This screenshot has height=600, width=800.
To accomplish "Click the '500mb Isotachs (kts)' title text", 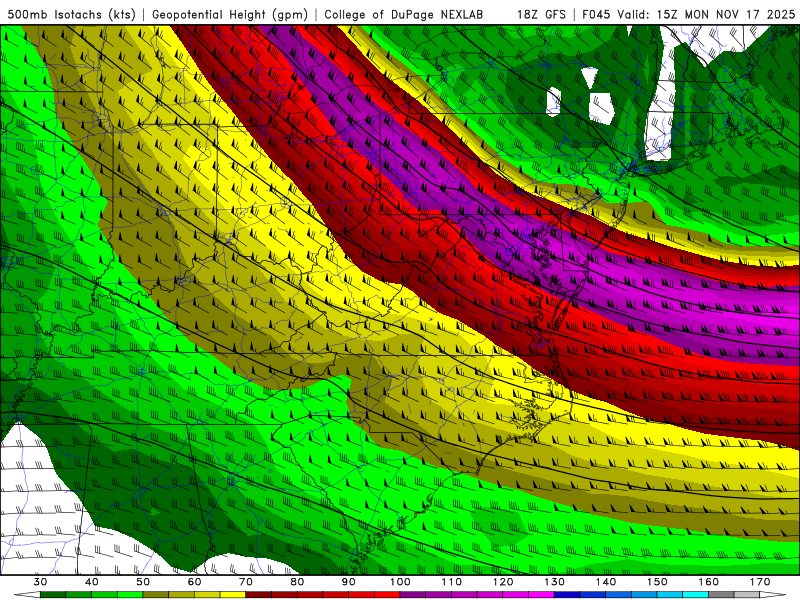I will coord(71,14).
